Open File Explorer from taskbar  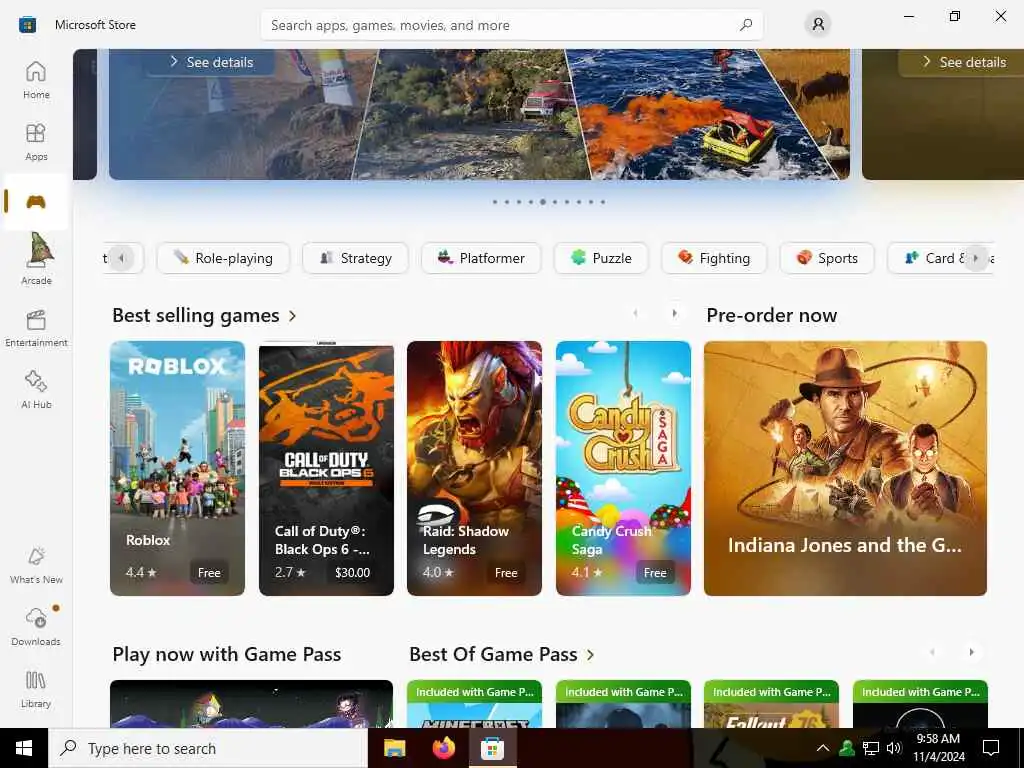click(x=394, y=748)
